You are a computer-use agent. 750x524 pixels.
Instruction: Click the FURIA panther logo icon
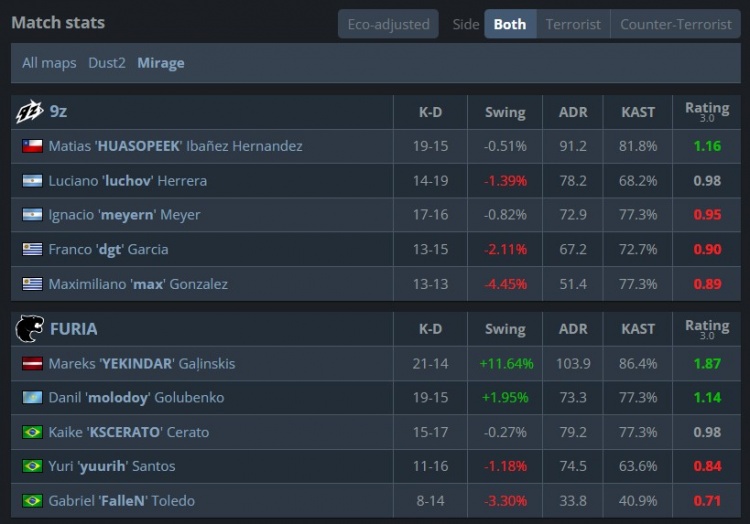click(x=30, y=328)
